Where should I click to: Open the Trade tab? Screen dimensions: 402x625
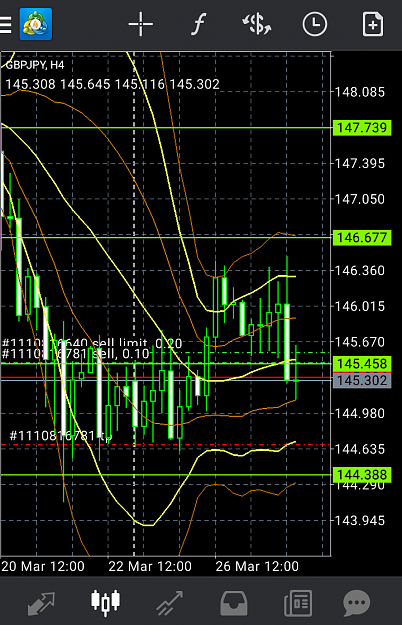coord(170,603)
